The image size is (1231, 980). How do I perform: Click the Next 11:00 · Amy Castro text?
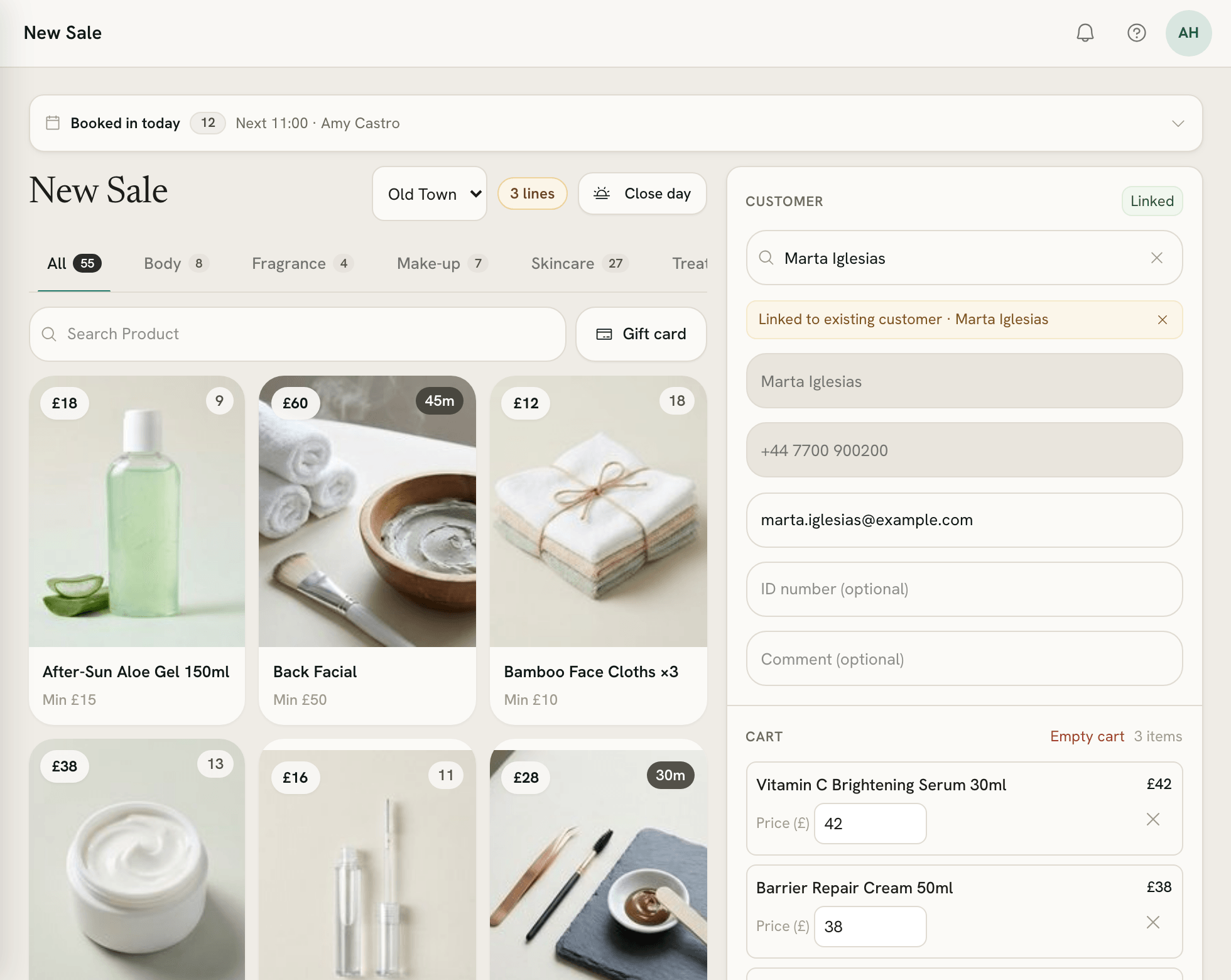point(318,123)
